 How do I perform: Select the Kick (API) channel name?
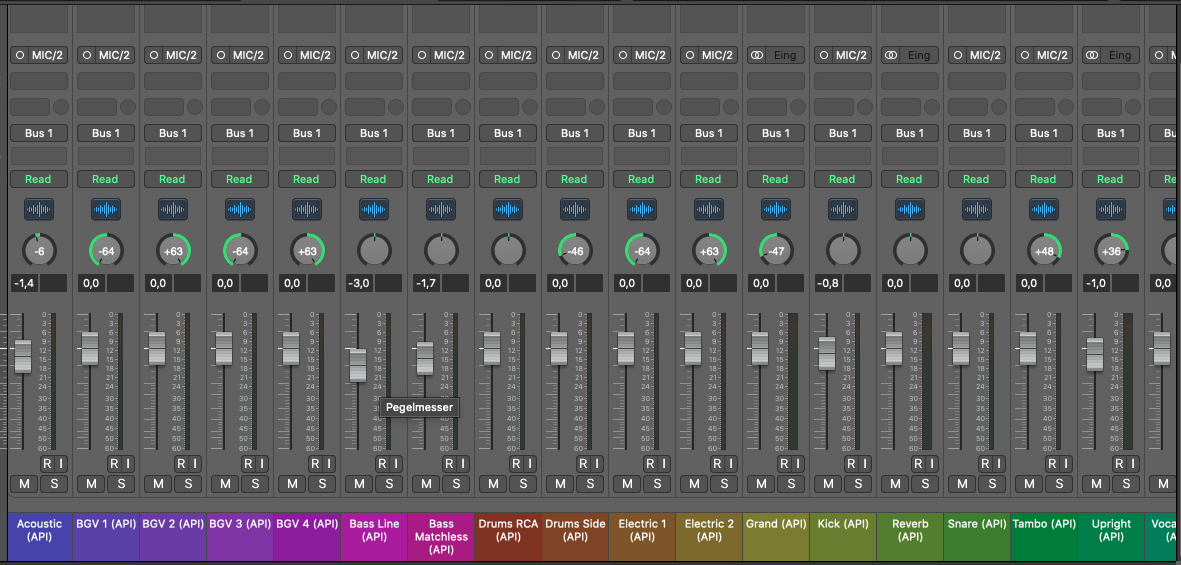[844, 524]
